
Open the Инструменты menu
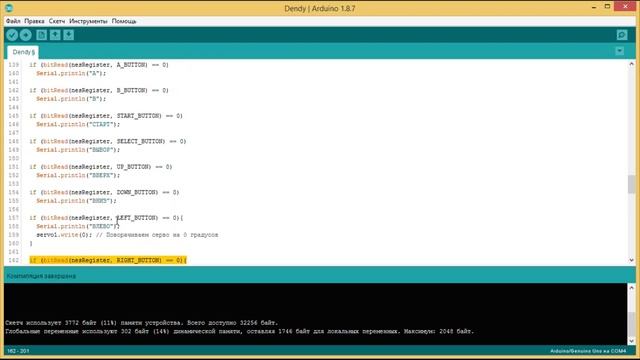88,21
